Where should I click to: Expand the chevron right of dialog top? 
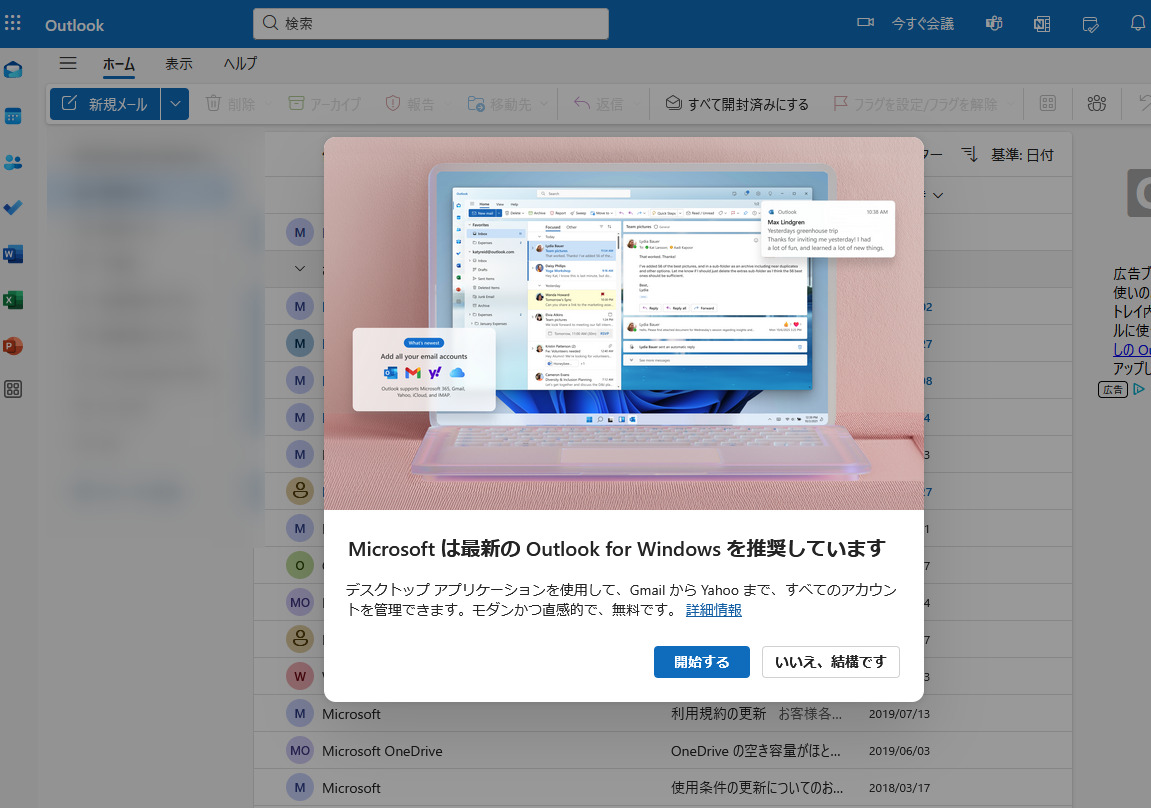click(x=937, y=195)
